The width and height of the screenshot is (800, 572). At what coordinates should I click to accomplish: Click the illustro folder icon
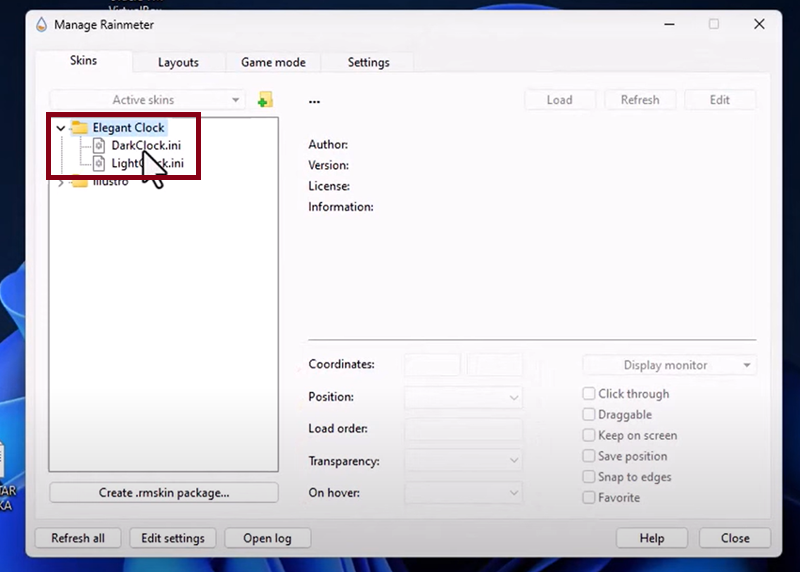point(80,182)
